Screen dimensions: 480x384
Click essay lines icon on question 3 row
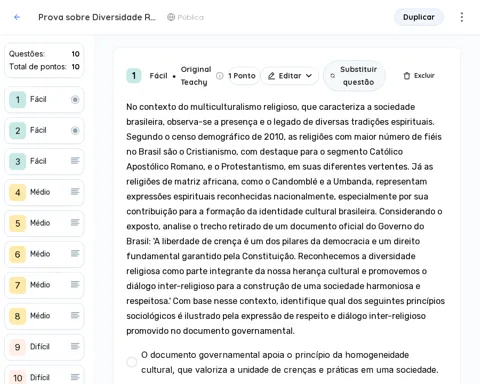tap(75, 161)
